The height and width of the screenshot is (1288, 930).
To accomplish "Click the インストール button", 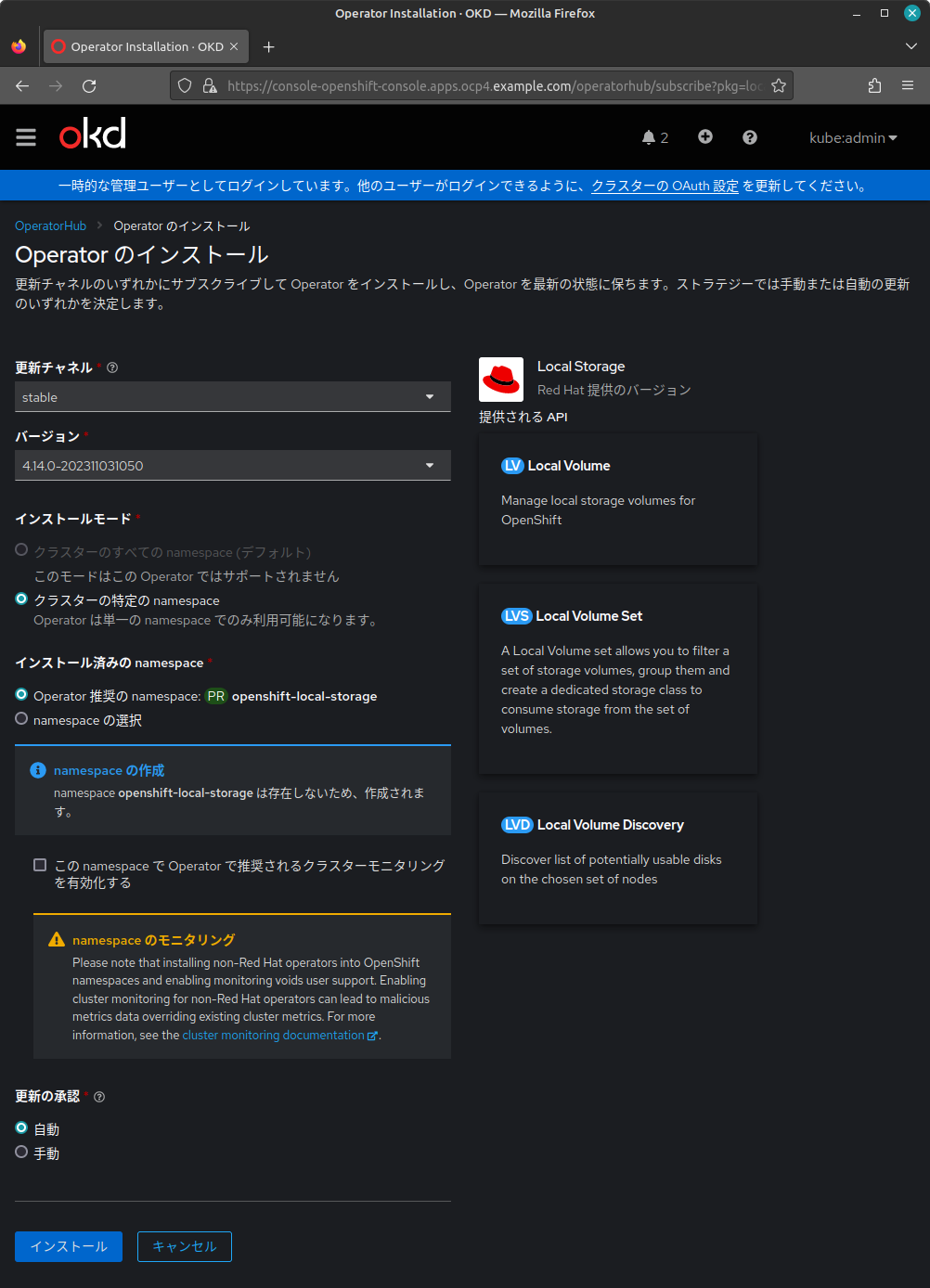I will 68,1246.
